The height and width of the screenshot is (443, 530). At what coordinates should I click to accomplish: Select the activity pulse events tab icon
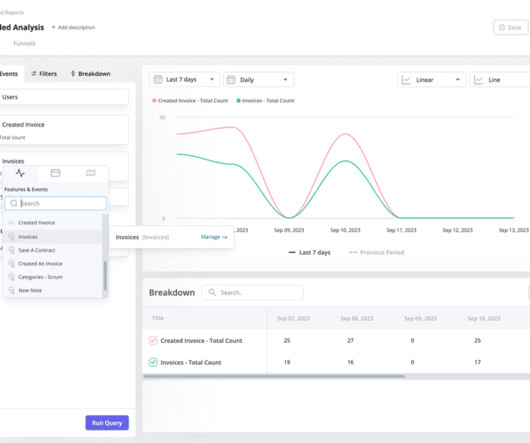[x=20, y=173]
